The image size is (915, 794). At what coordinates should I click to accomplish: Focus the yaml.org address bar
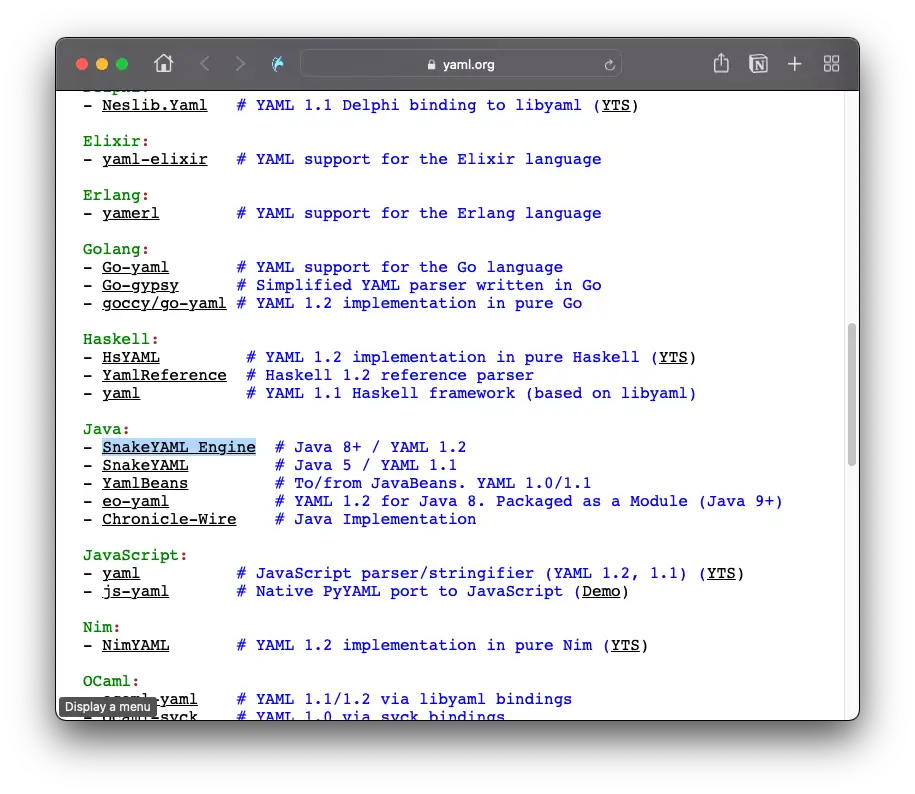461,64
